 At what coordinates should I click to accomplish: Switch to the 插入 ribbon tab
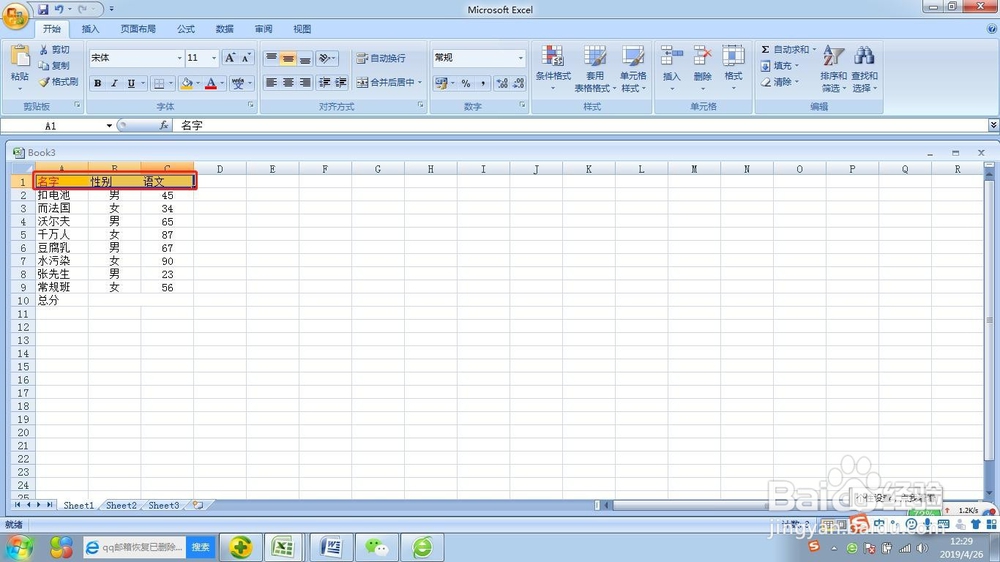click(x=91, y=29)
